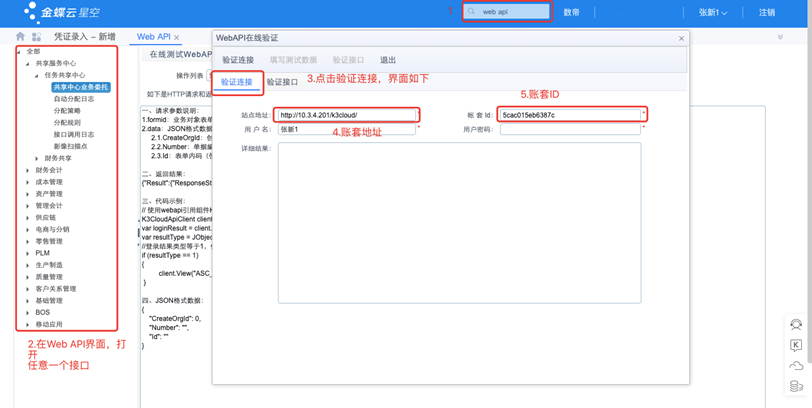Open the module grid icon beside home

(x=37, y=37)
